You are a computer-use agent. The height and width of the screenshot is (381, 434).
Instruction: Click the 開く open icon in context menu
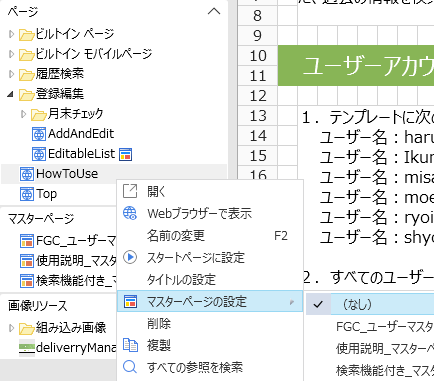(x=130, y=191)
